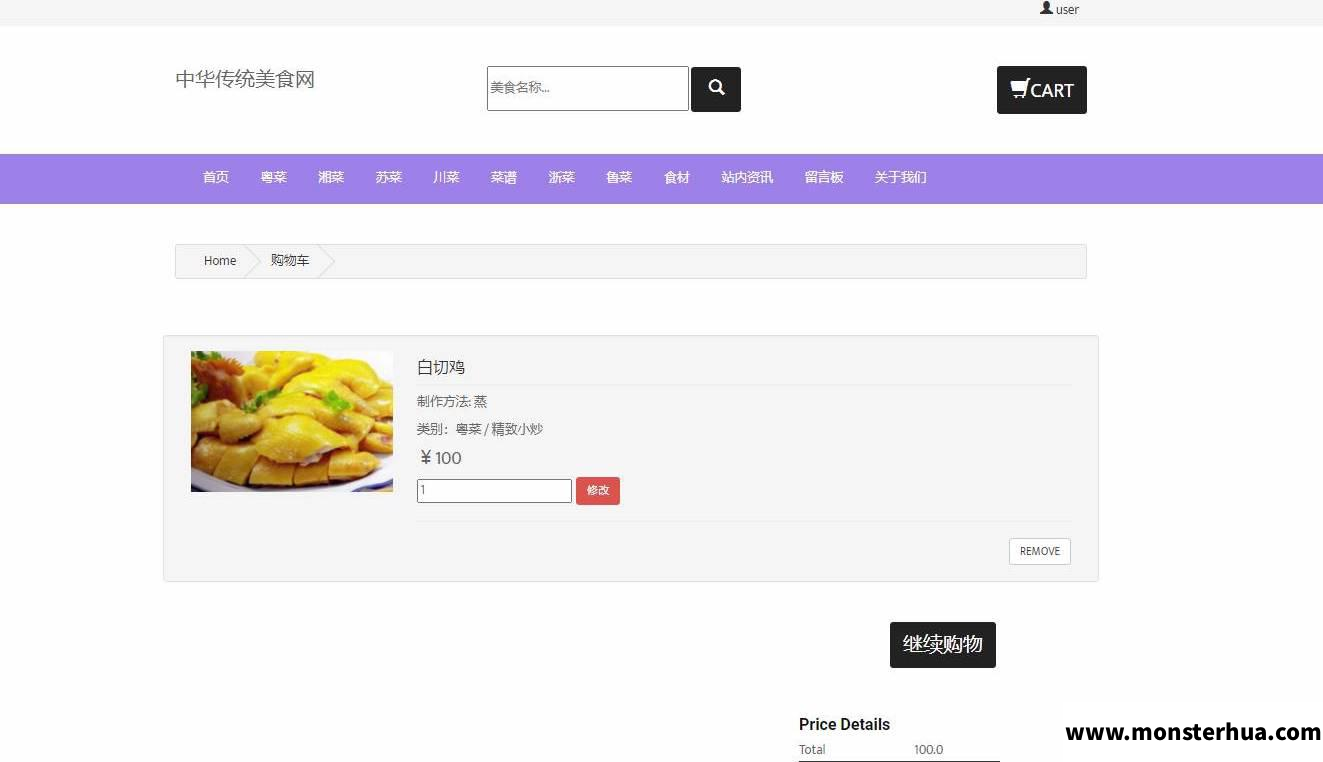The width and height of the screenshot is (1323, 762).
Task: Click the magnifier search button
Action: pos(716,89)
